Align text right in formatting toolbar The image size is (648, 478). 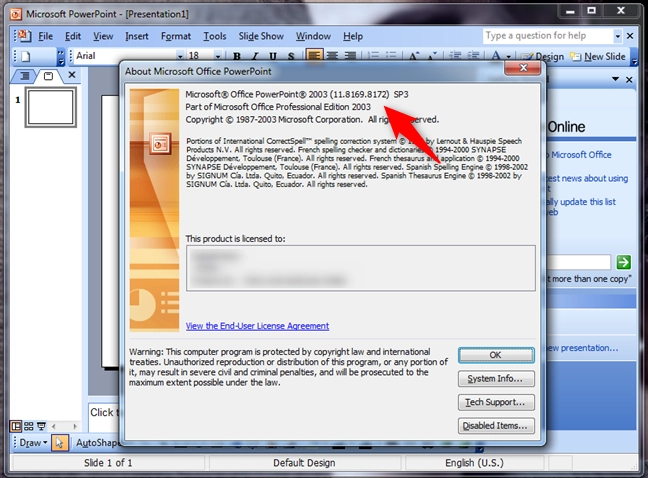coord(350,55)
